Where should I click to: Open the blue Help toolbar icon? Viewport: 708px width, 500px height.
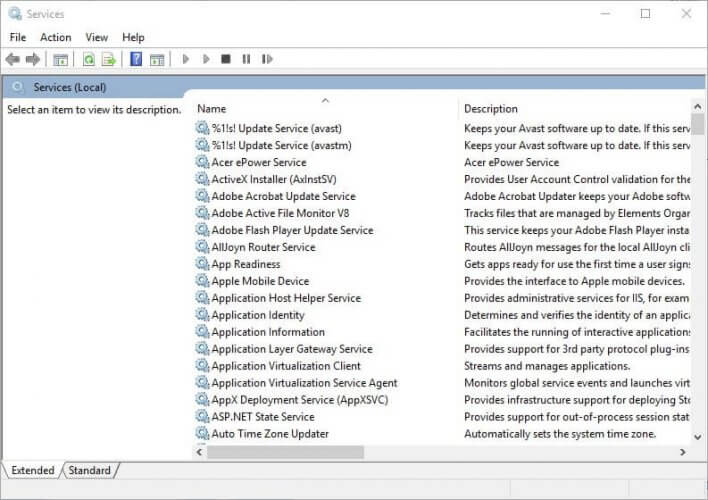(136, 59)
